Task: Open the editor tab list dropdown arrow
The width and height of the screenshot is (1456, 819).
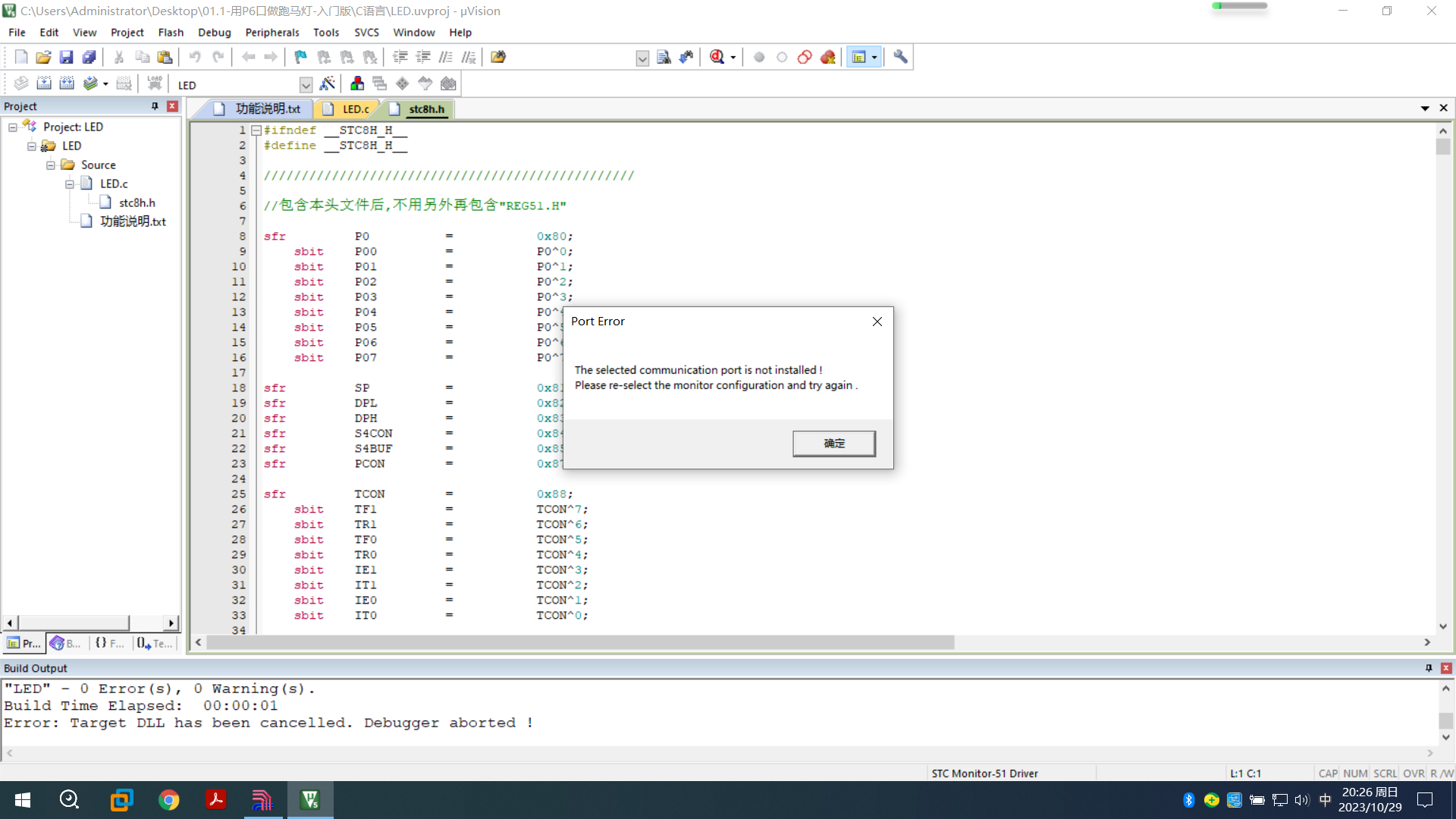Action: point(1425,108)
